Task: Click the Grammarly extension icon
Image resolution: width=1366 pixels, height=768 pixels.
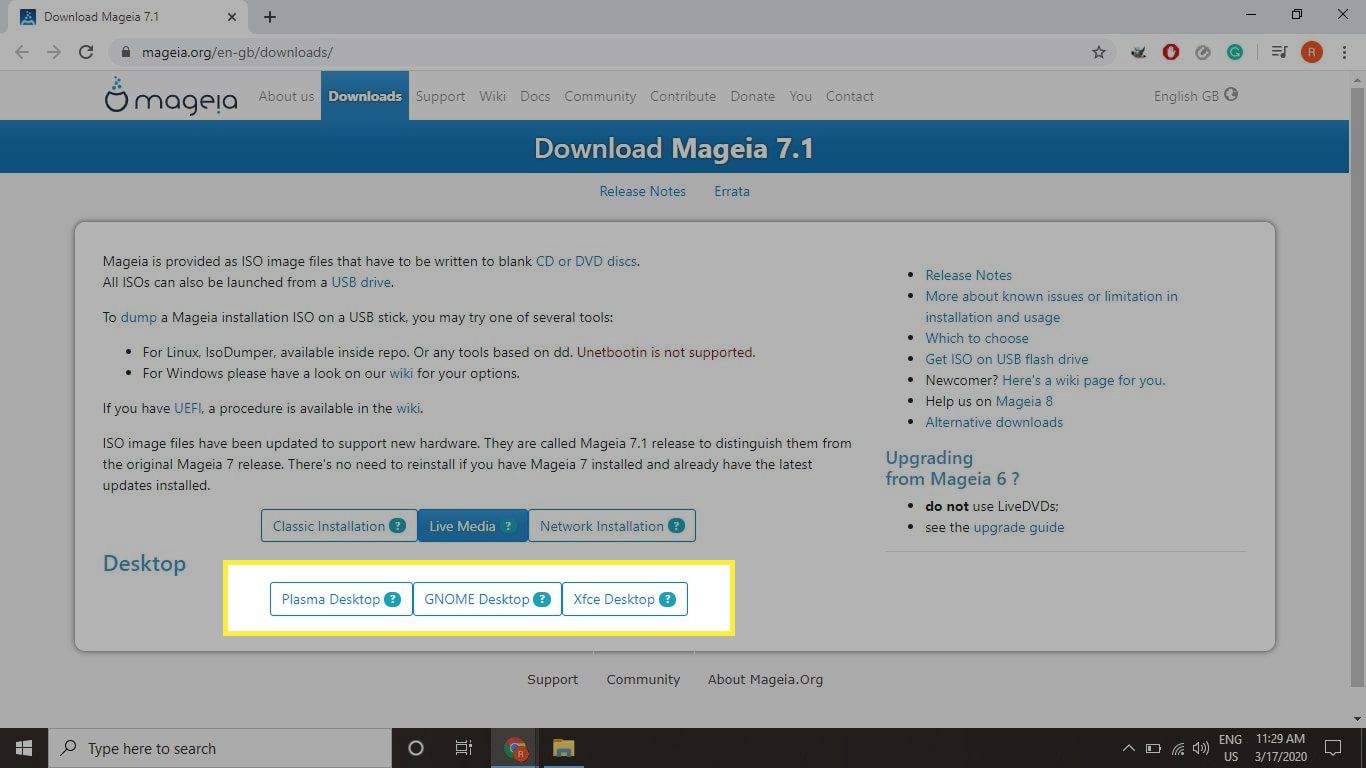Action: click(1235, 52)
